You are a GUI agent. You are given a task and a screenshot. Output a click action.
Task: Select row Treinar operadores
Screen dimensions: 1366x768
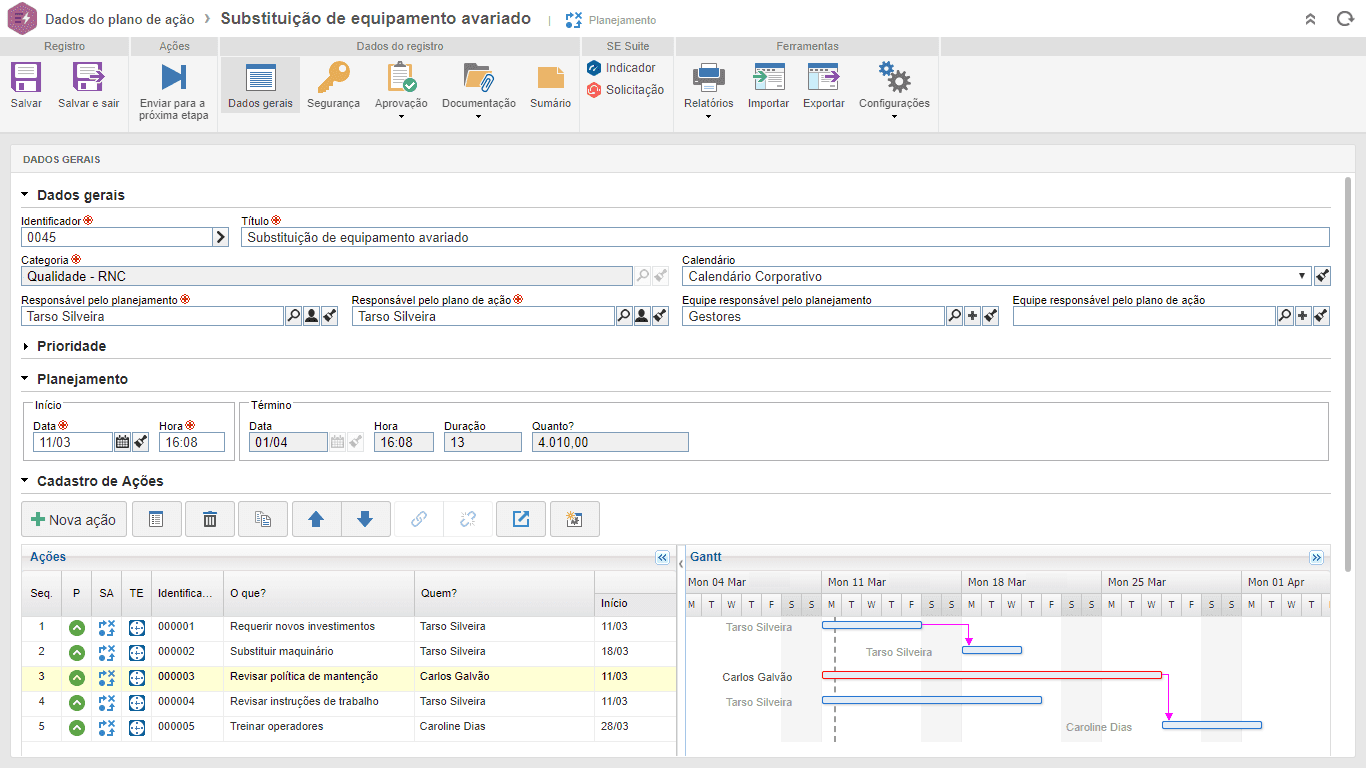[348, 727]
